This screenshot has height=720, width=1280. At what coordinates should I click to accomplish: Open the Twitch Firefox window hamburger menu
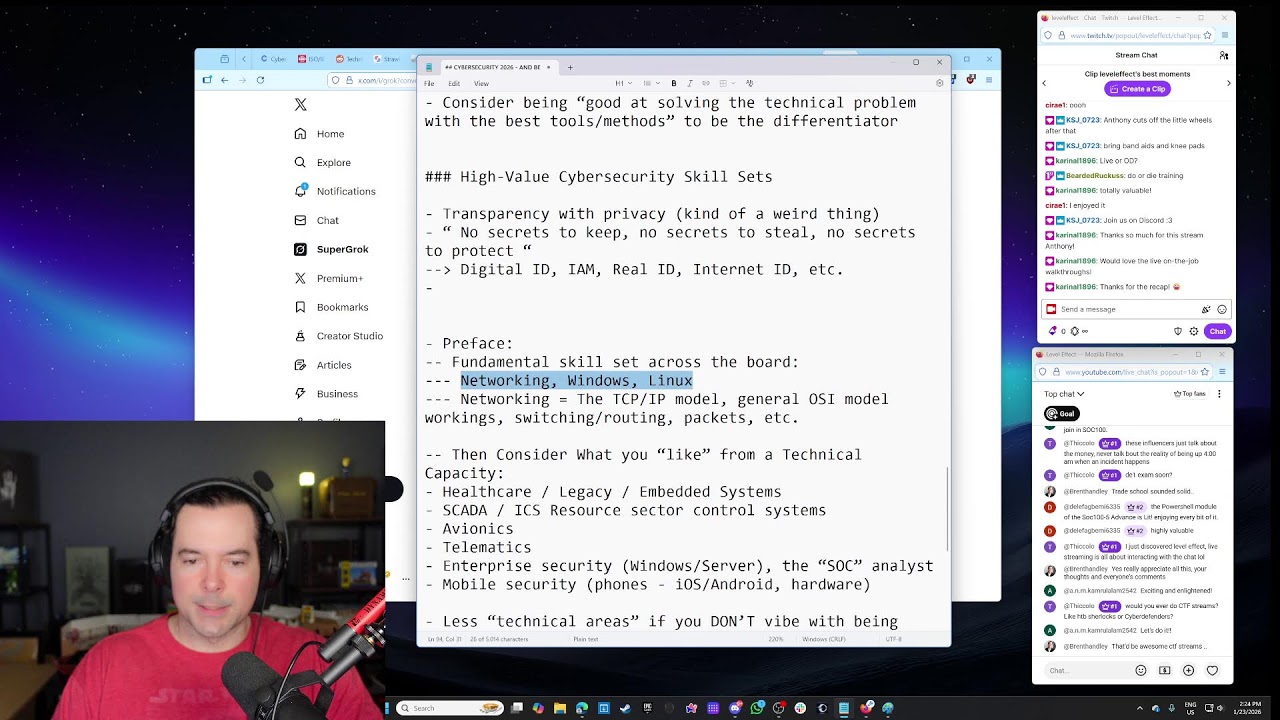click(1225, 36)
